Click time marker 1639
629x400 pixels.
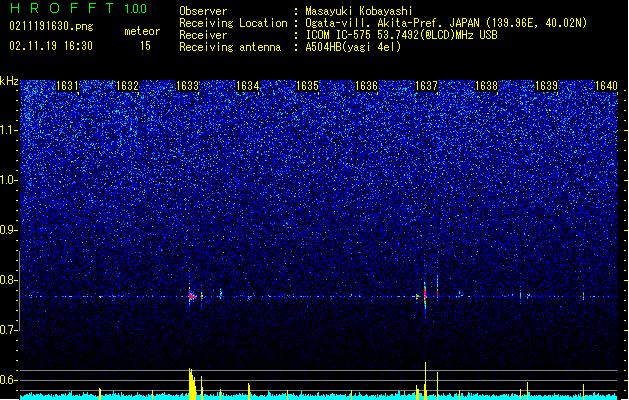[x=546, y=86]
